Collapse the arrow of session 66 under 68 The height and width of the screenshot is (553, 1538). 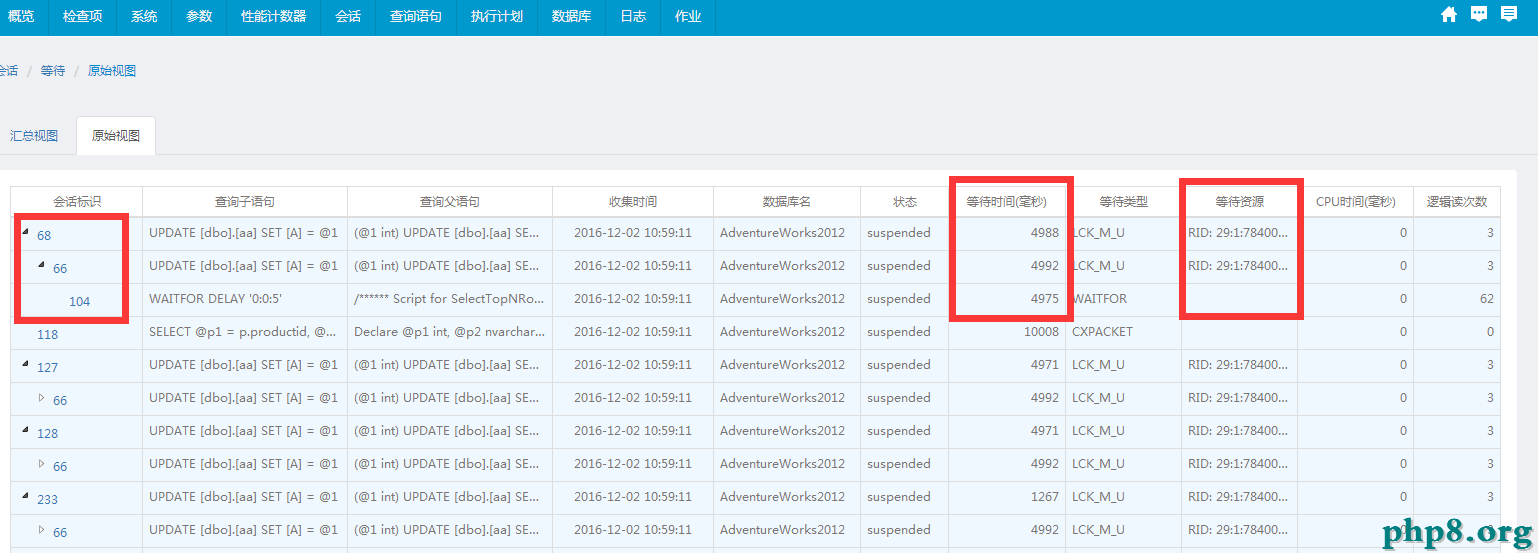tap(41, 266)
